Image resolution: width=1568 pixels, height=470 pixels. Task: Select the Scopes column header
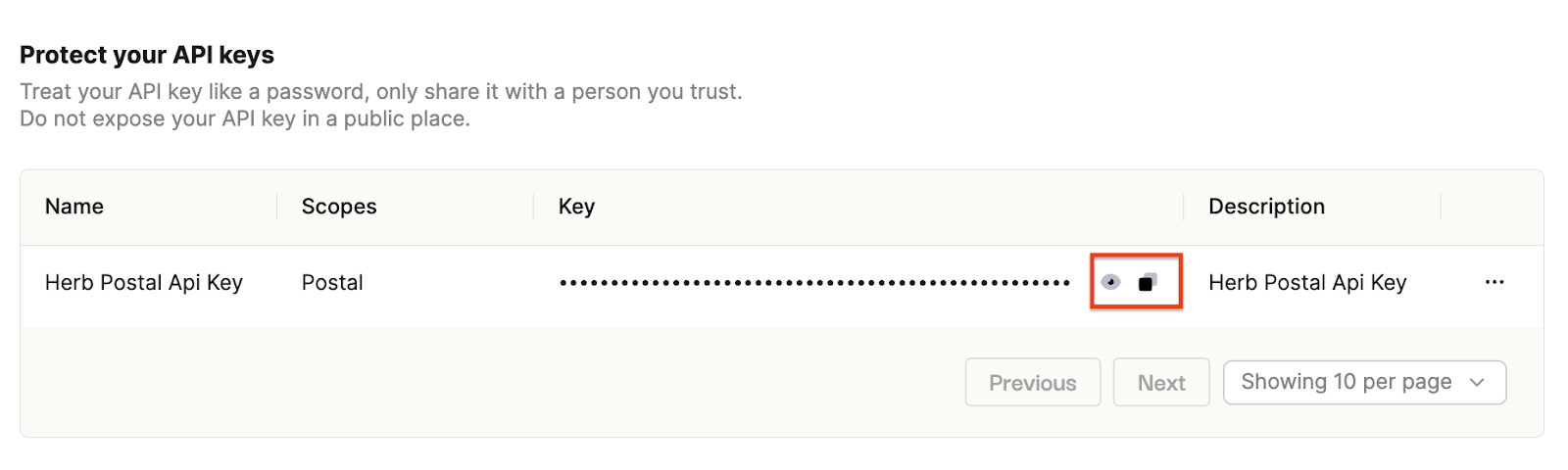click(x=339, y=207)
